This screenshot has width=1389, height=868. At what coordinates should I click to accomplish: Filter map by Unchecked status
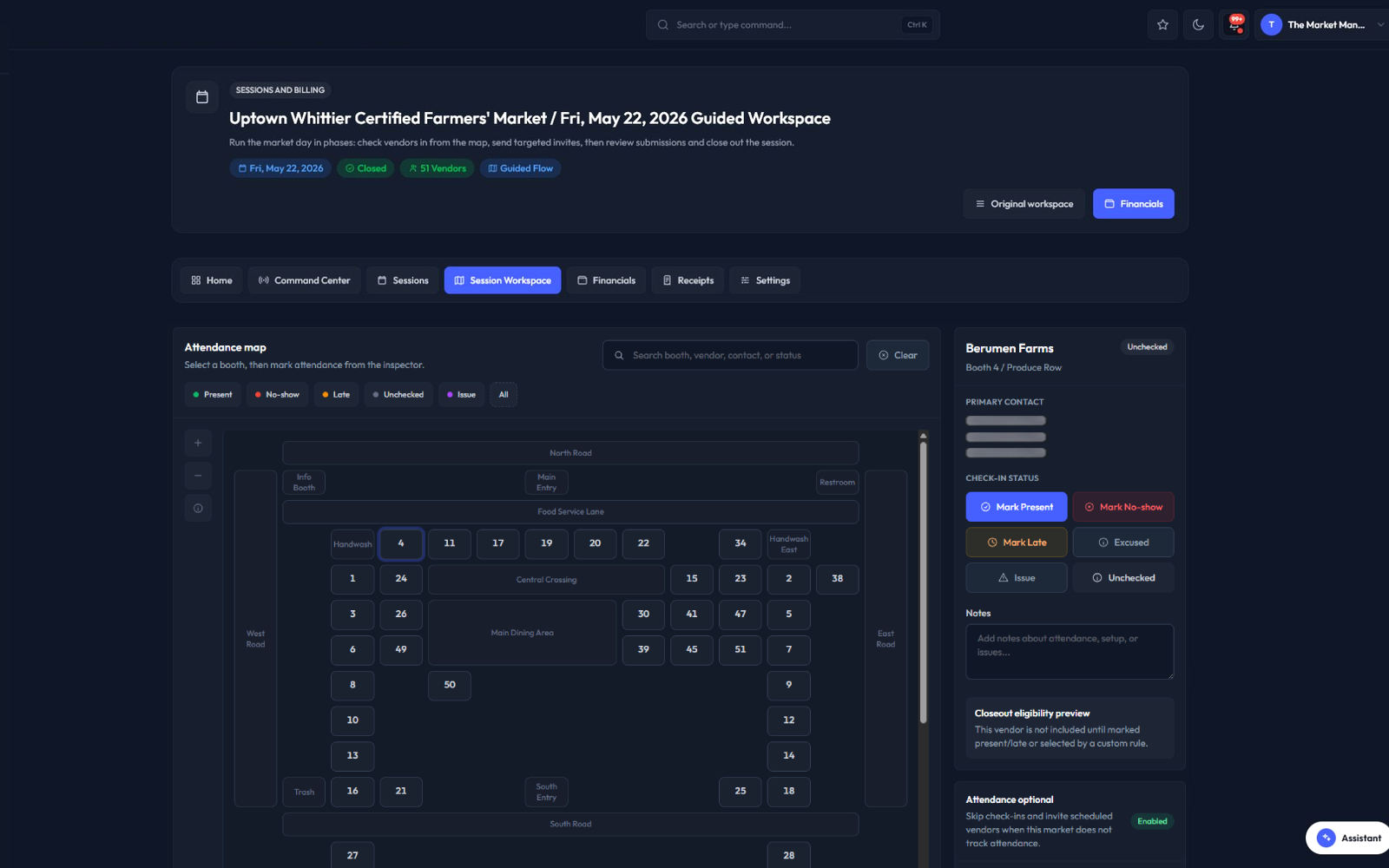click(398, 395)
